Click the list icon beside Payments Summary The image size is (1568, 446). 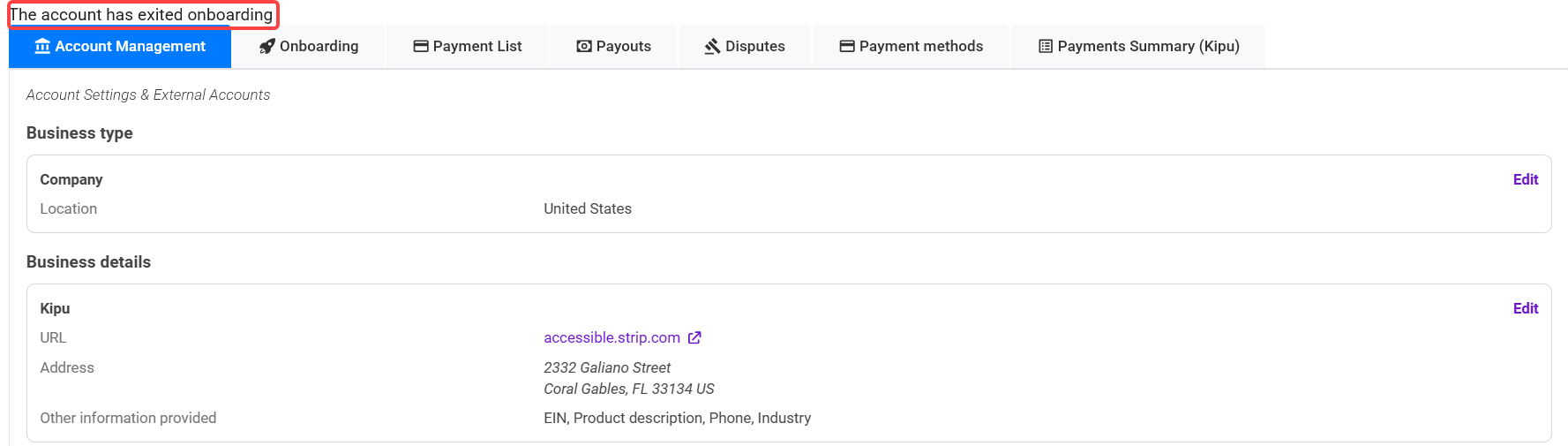(x=1046, y=47)
